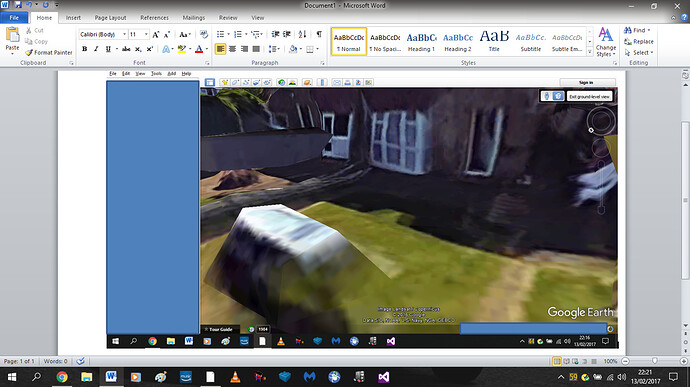Click the Format Painter tool
This screenshot has height=387, width=690.
49,52
